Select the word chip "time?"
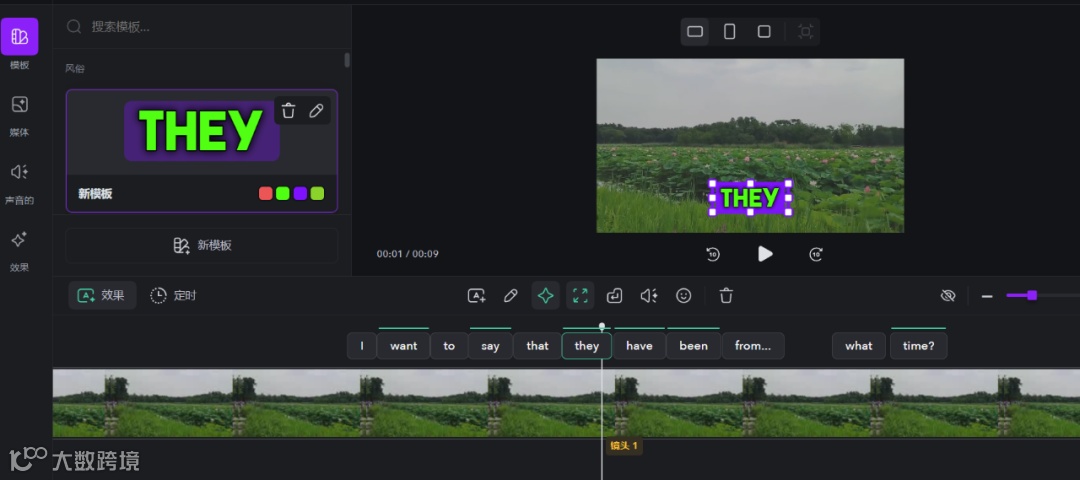This screenshot has height=480, width=1080. coord(919,346)
